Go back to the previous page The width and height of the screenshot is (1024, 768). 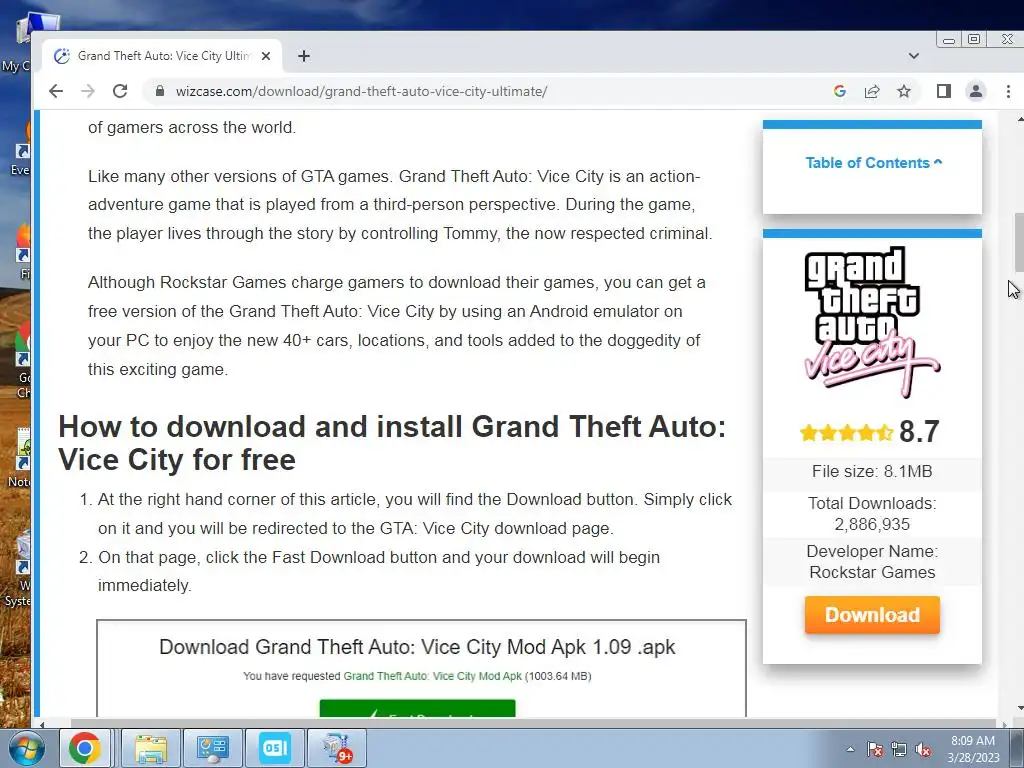coord(56,91)
